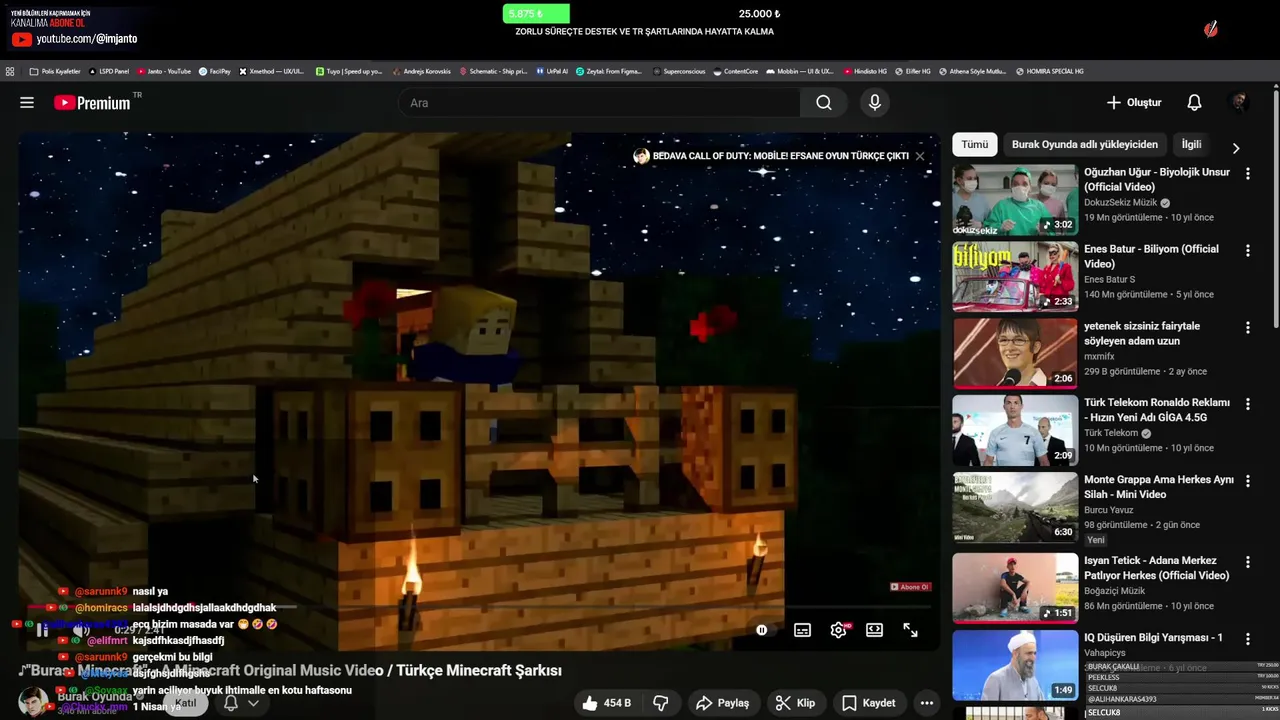The image size is (1280, 720).
Task: Dislike the video with thumbs-down icon
Action: [661, 703]
